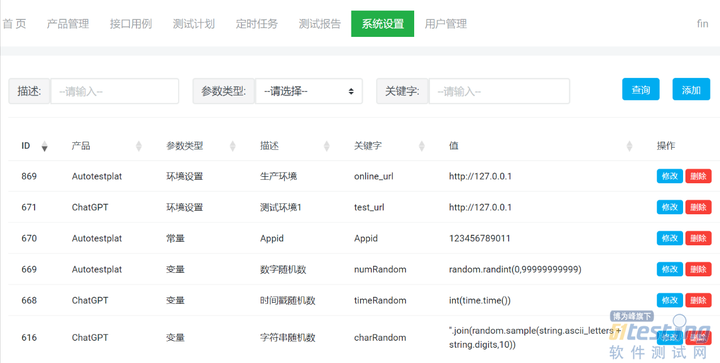Screen dimensions: 720x363
Task: Select ID cell 616
Action: [29, 338]
